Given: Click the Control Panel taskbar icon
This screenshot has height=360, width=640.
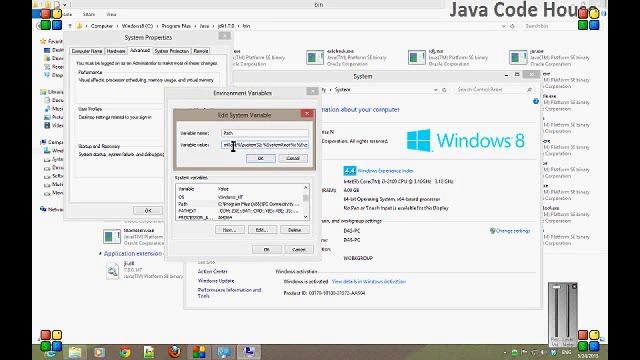Looking at the screenshot, I should click(224, 352).
